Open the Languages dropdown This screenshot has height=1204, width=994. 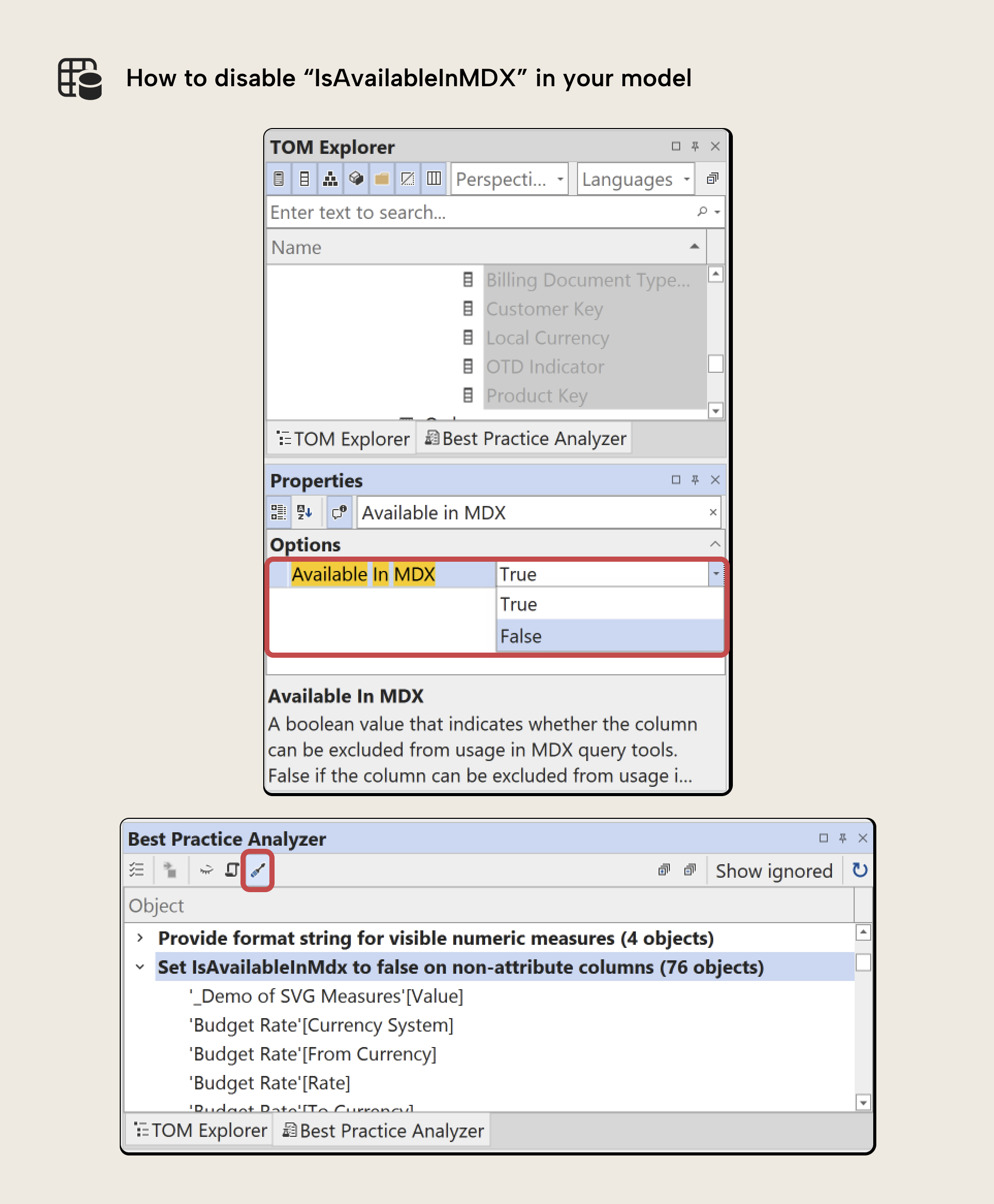[635, 179]
